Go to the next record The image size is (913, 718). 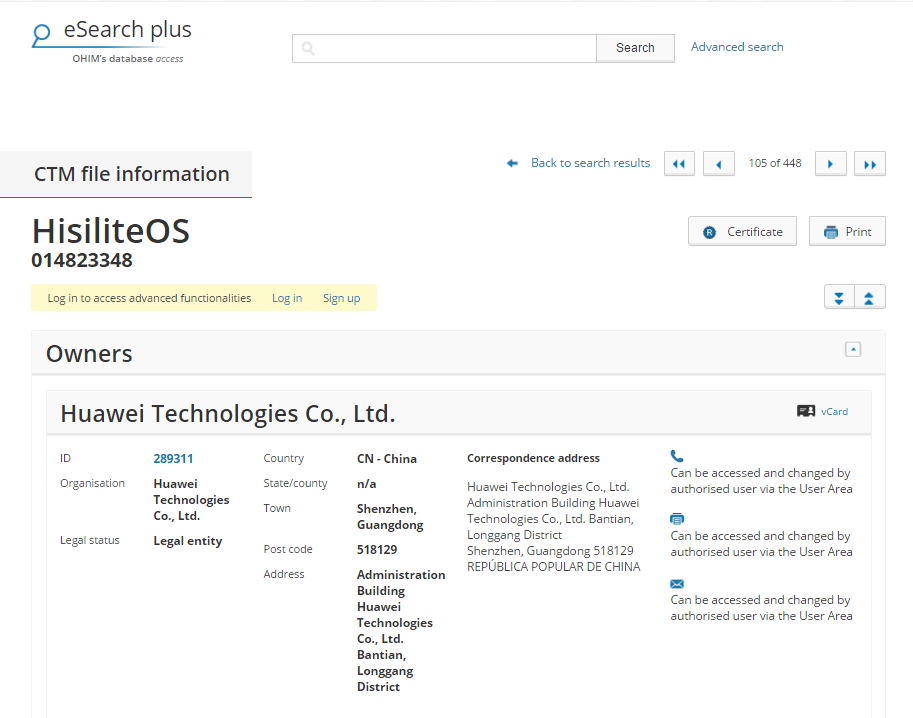point(830,164)
